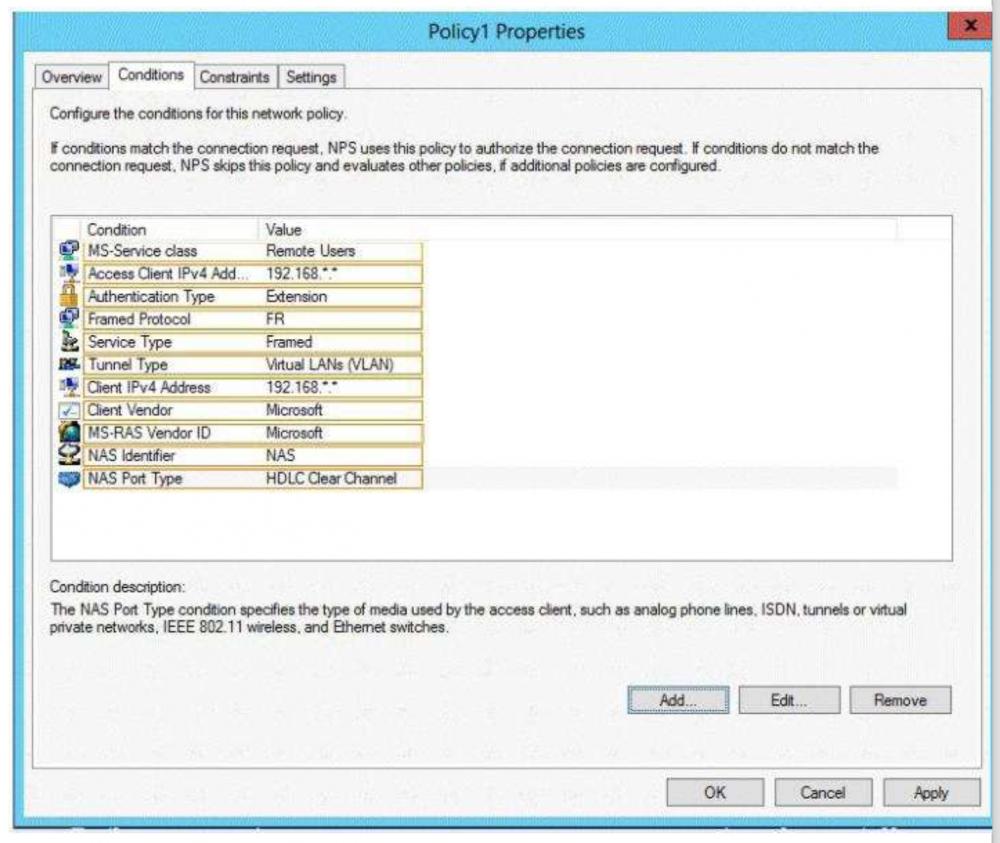This screenshot has height=843, width=1000.
Task: Select the Client IPv4 Address condition
Action: tap(253, 387)
